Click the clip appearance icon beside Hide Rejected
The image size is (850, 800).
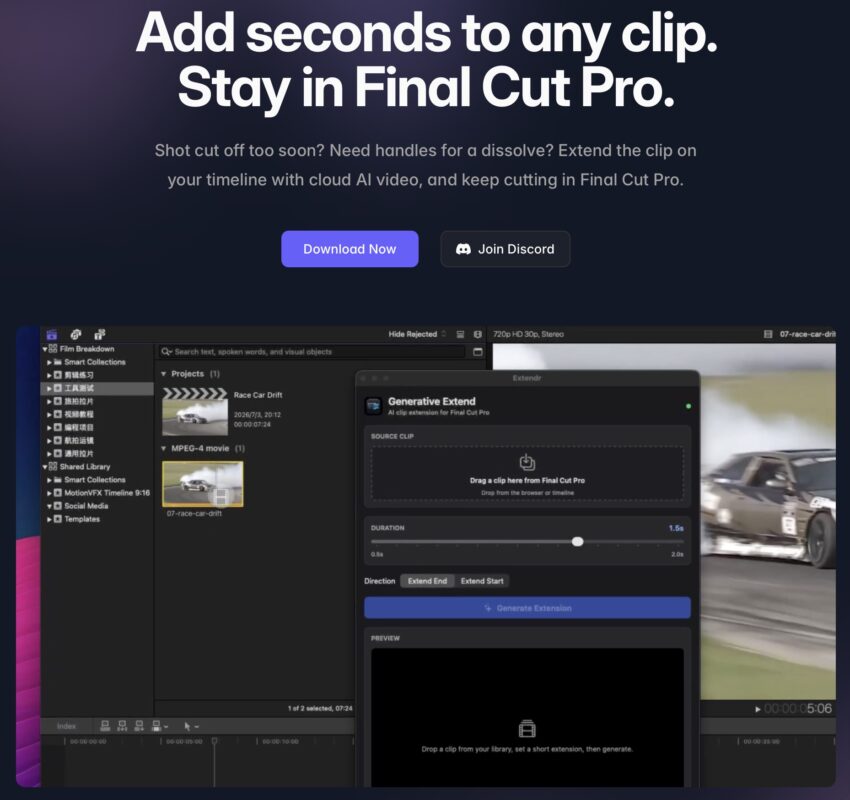click(460, 334)
